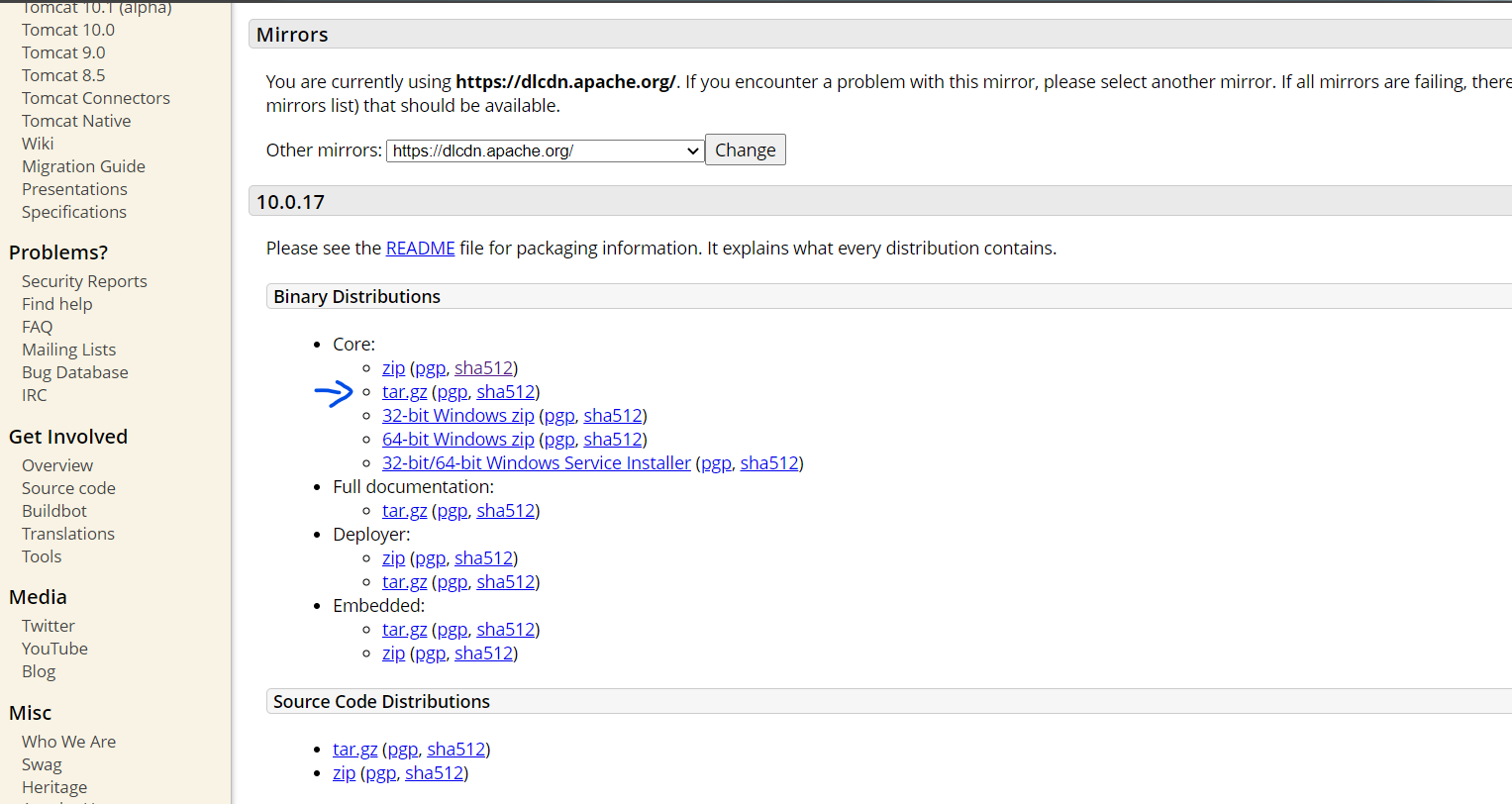Open Buildbot sidebar link
Viewport: 1512px width, 804px height.
[54, 511]
